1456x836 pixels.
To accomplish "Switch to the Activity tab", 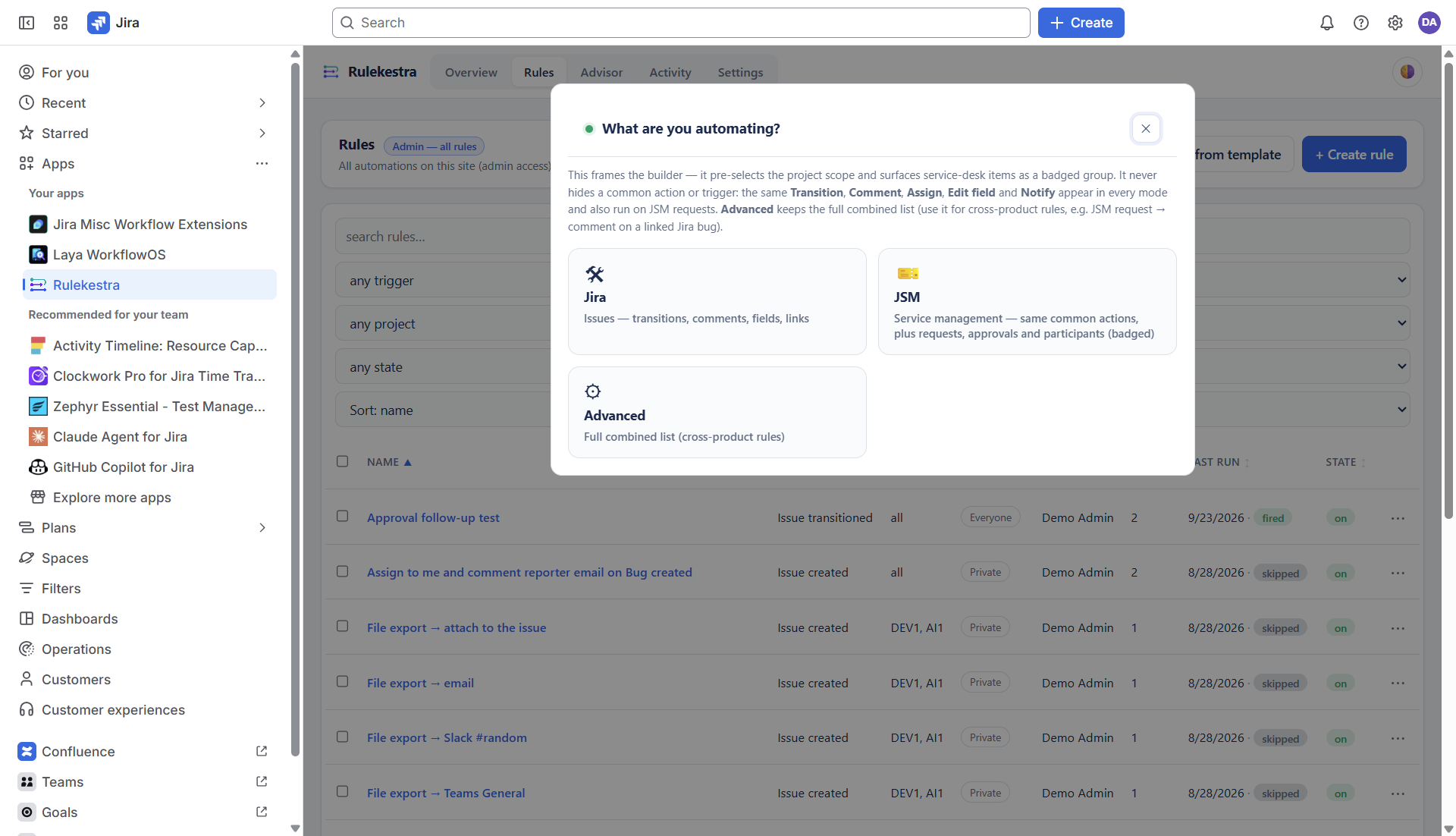I will [x=670, y=72].
